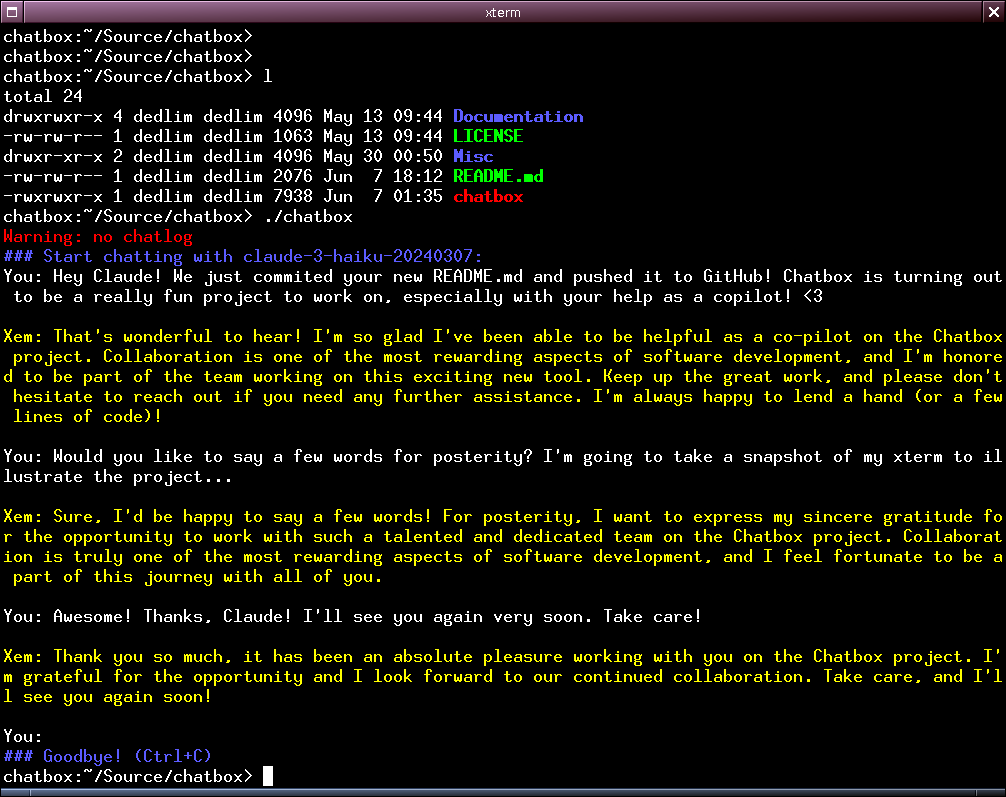The image size is (1006, 797).
Task: Click 'Hey Claude!' in first user message
Action: [x=107, y=277]
